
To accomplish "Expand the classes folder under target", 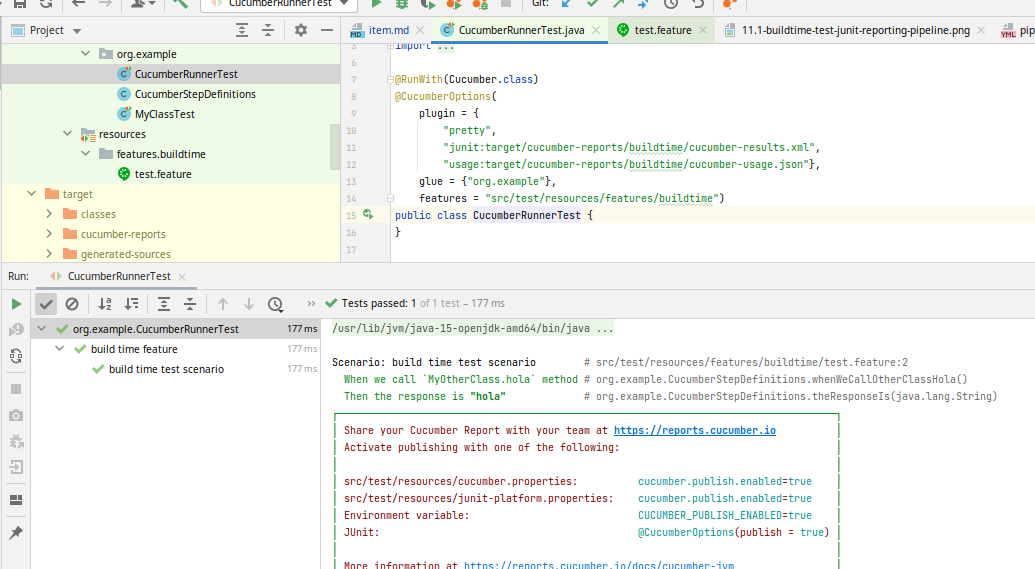I will [x=49, y=214].
